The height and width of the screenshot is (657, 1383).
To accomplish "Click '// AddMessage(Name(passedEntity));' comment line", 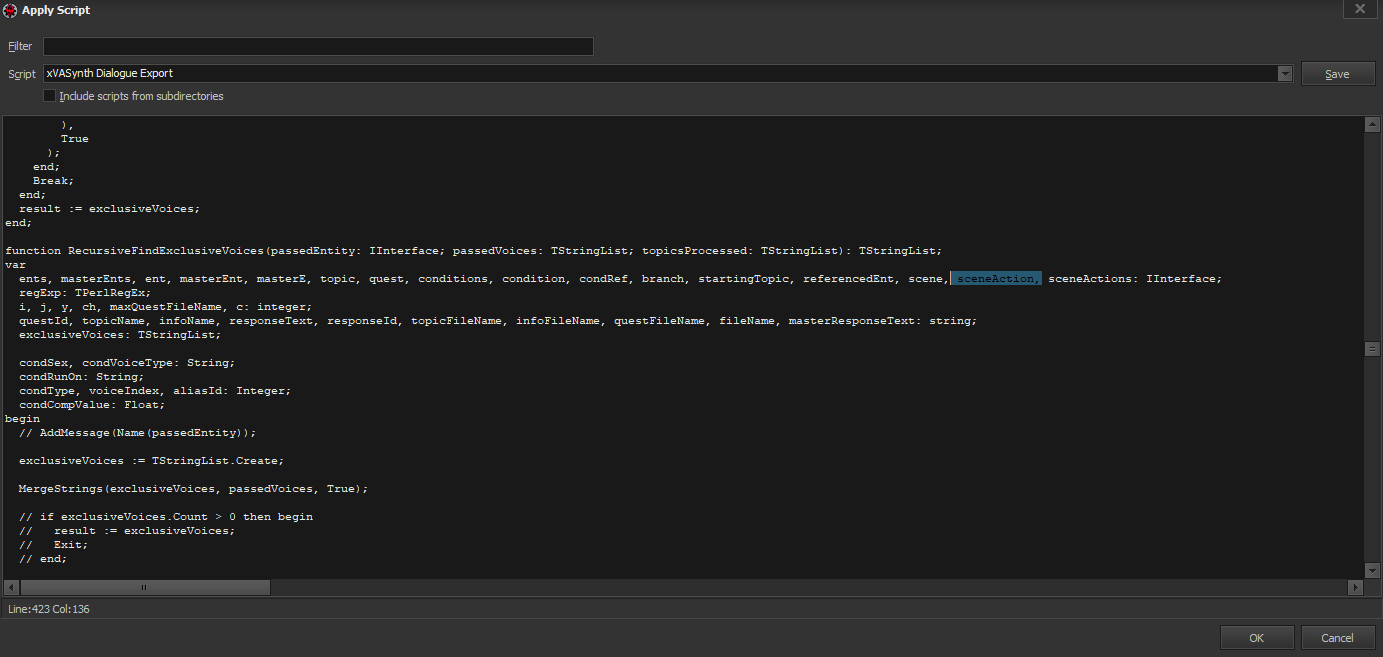I will point(138,433).
